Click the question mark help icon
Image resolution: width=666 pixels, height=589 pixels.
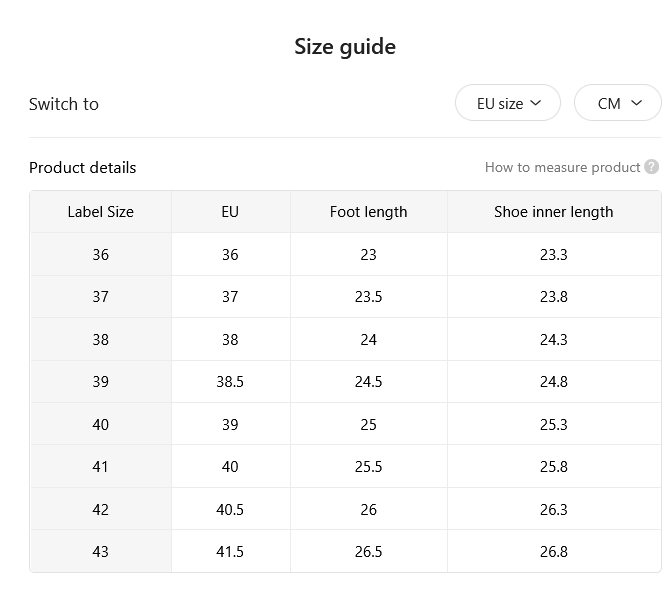point(651,167)
